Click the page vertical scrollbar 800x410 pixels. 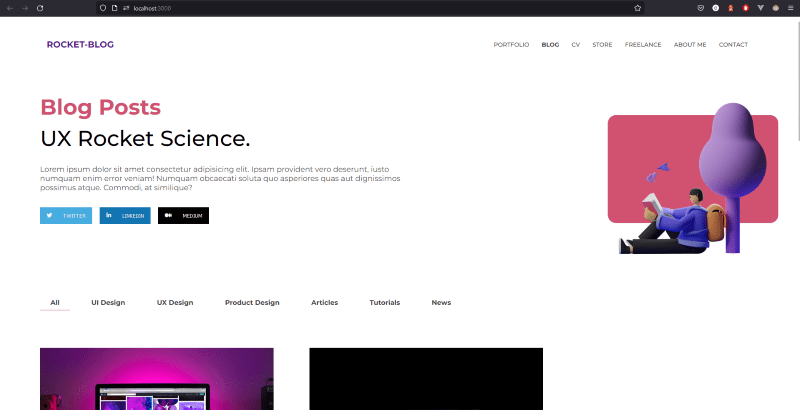click(x=797, y=82)
